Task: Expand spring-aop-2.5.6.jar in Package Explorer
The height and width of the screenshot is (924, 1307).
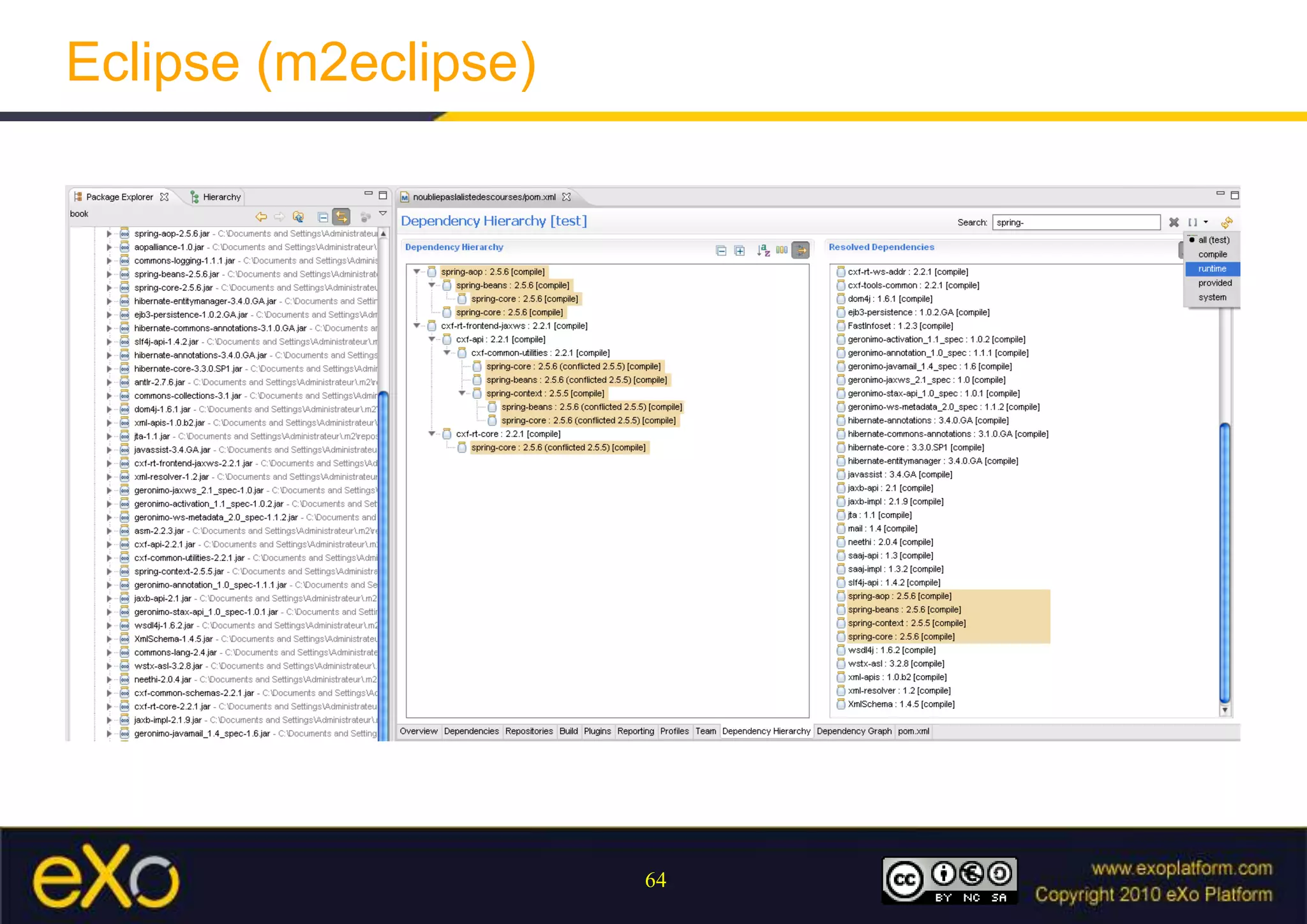Action: pos(109,234)
